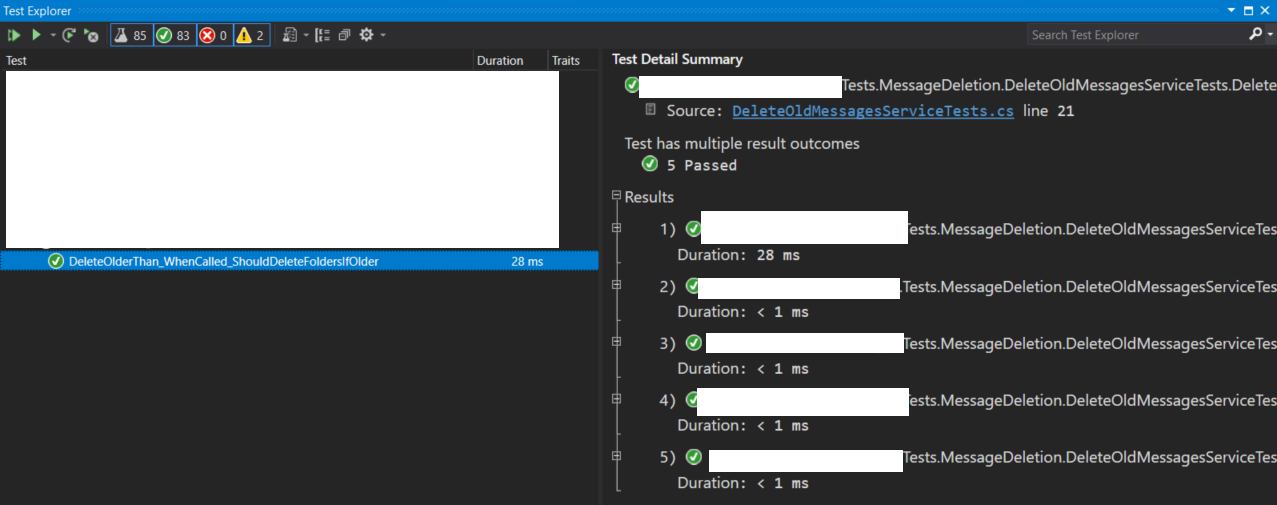The height and width of the screenshot is (505, 1277).
Task: Collapse the Results section
Action: point(617,197)
